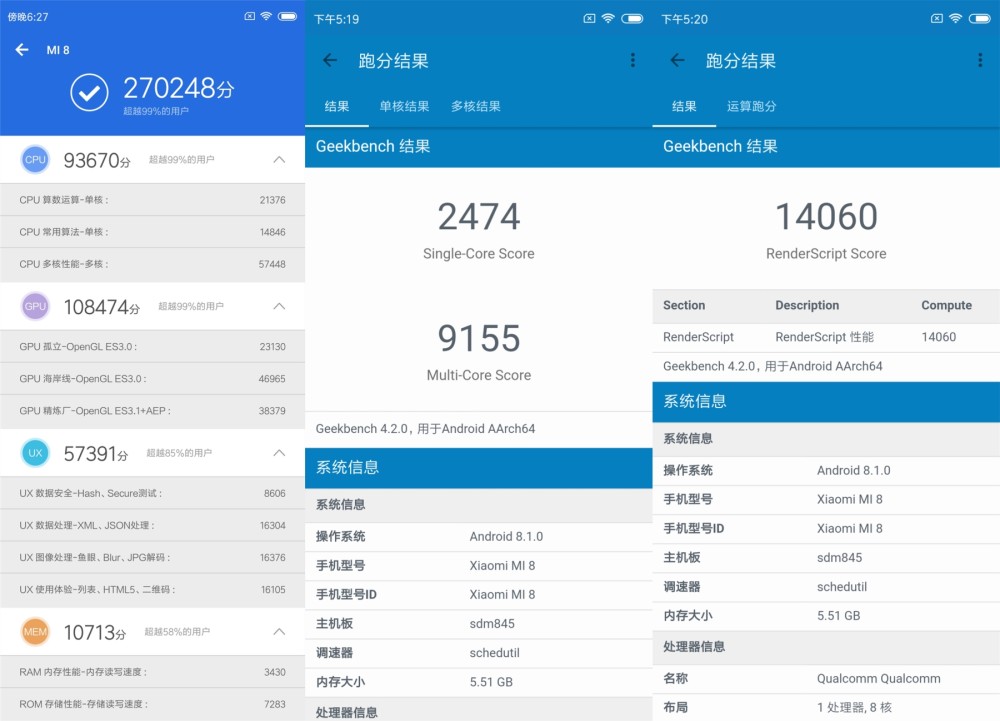Tap 内存大小 row on Single-Core results screen

pyautogui.click(x=478, y=682)
